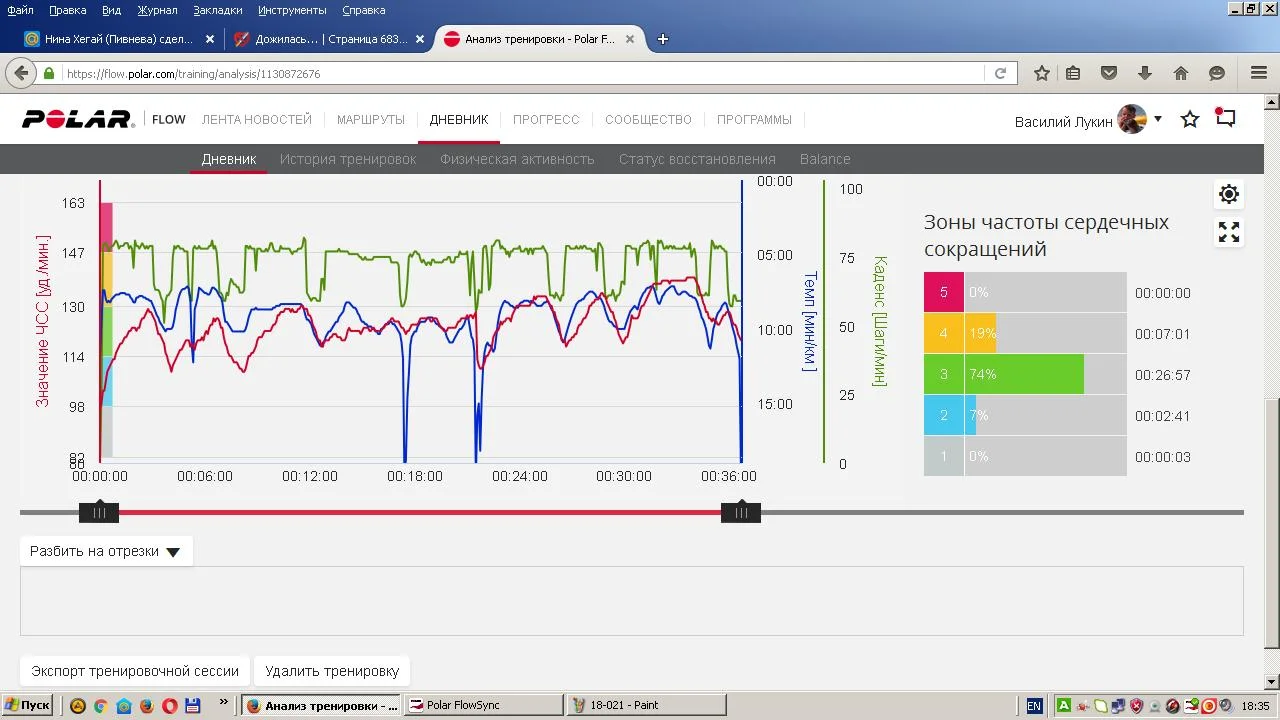The width and height of the screenshot is (1280, 720).
Task: Open the chart settings gear icon
Action: coord(1229,194)
